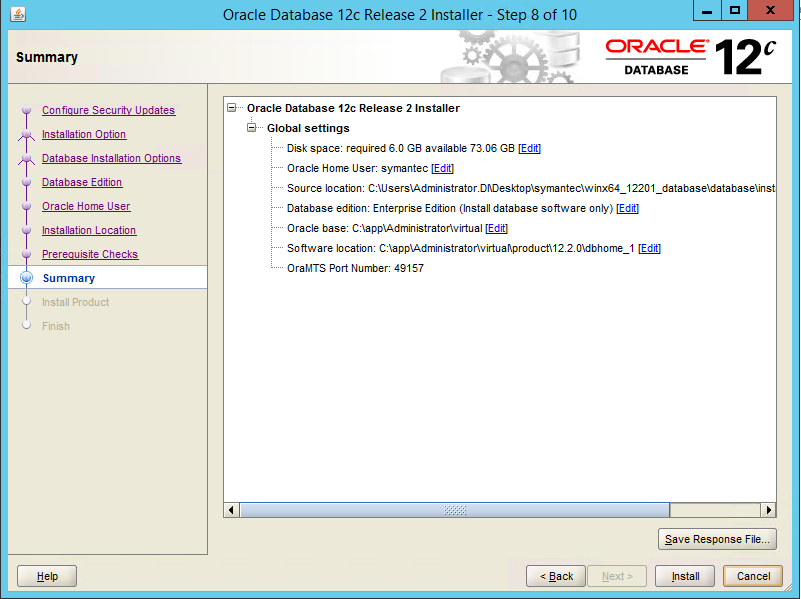Click the Configure Security Updates step bullet

pos(27,110)
